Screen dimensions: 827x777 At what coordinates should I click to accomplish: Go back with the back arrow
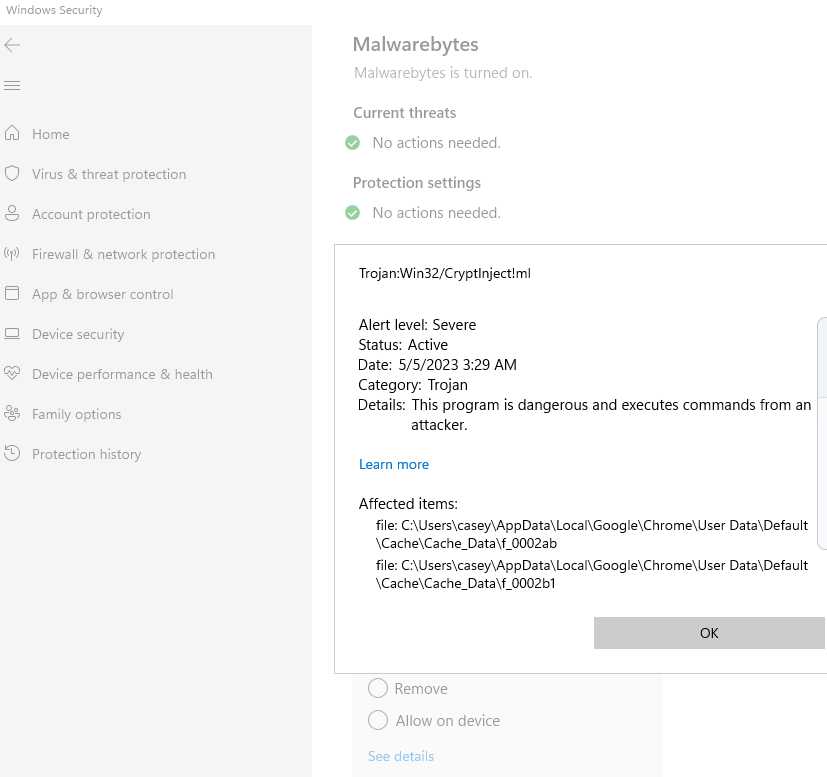(12, 45)
